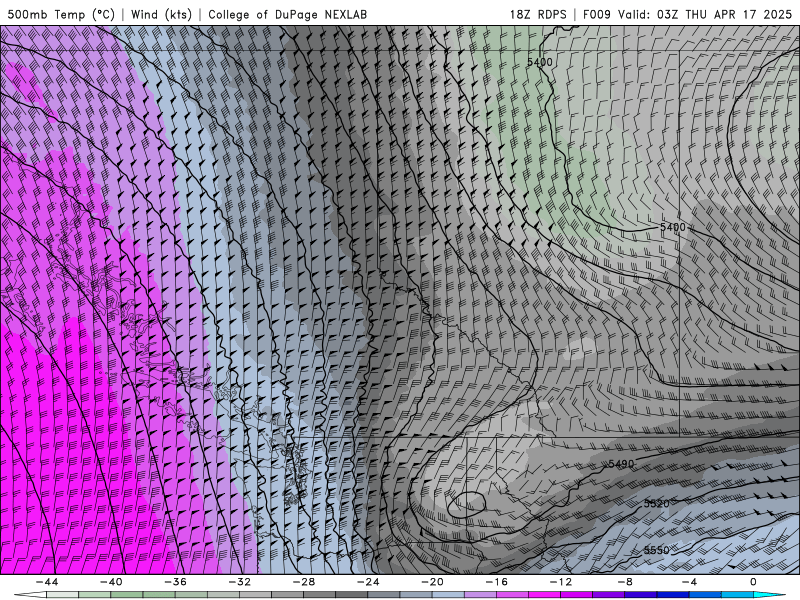Image resolution: width=800 pixels, height=600 pixels.
Task: Click the white arrow end of colorbar
Action: 30,595
